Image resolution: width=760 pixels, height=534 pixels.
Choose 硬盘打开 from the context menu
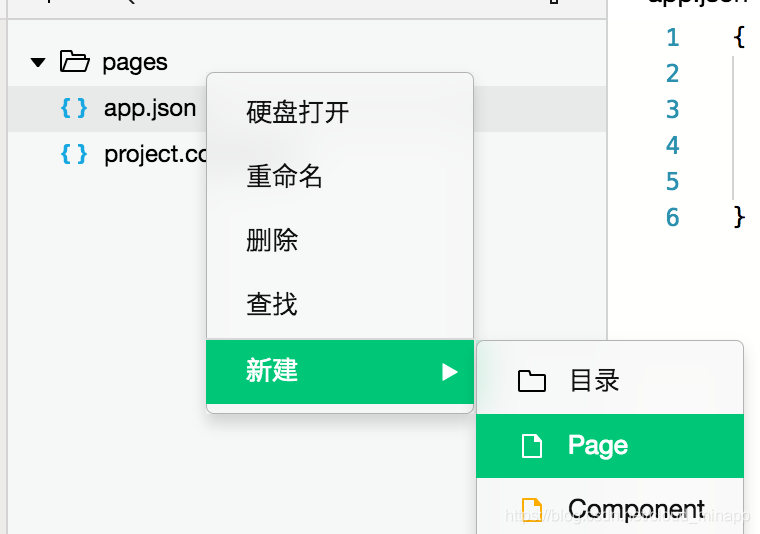(340, 112)
